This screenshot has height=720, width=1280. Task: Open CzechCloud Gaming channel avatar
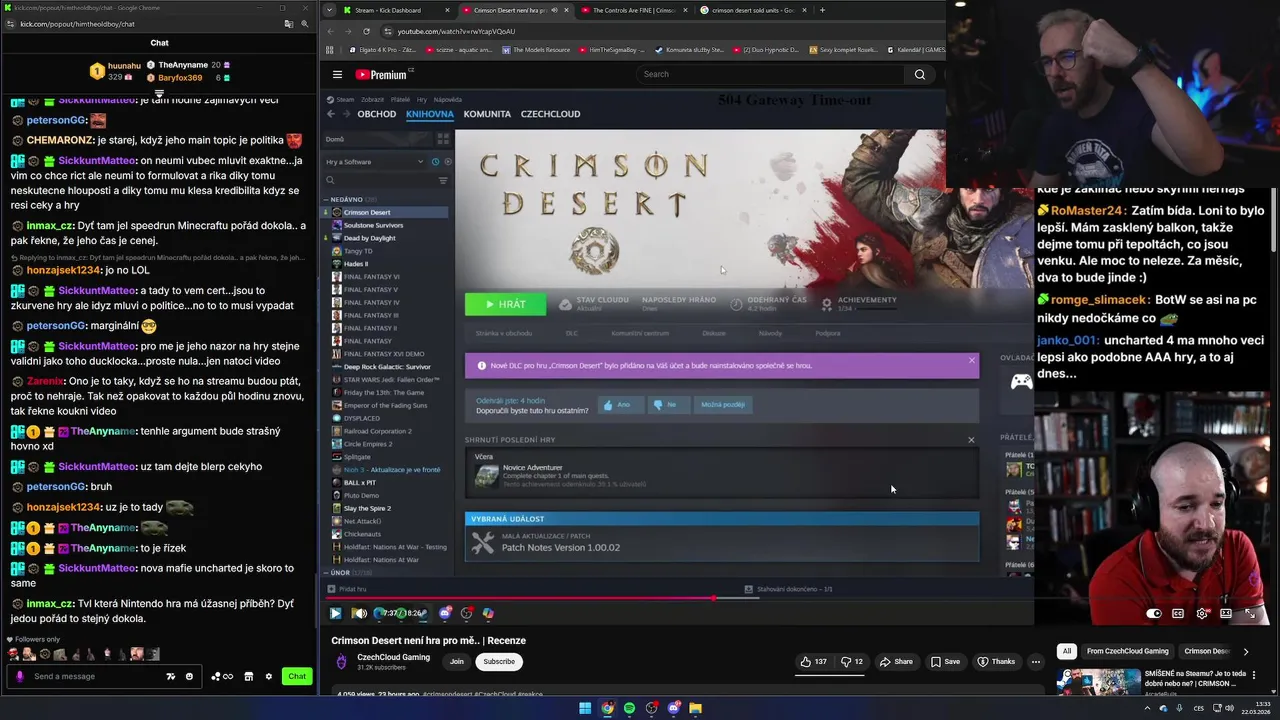pyautogui.click(x=342, y=662)
